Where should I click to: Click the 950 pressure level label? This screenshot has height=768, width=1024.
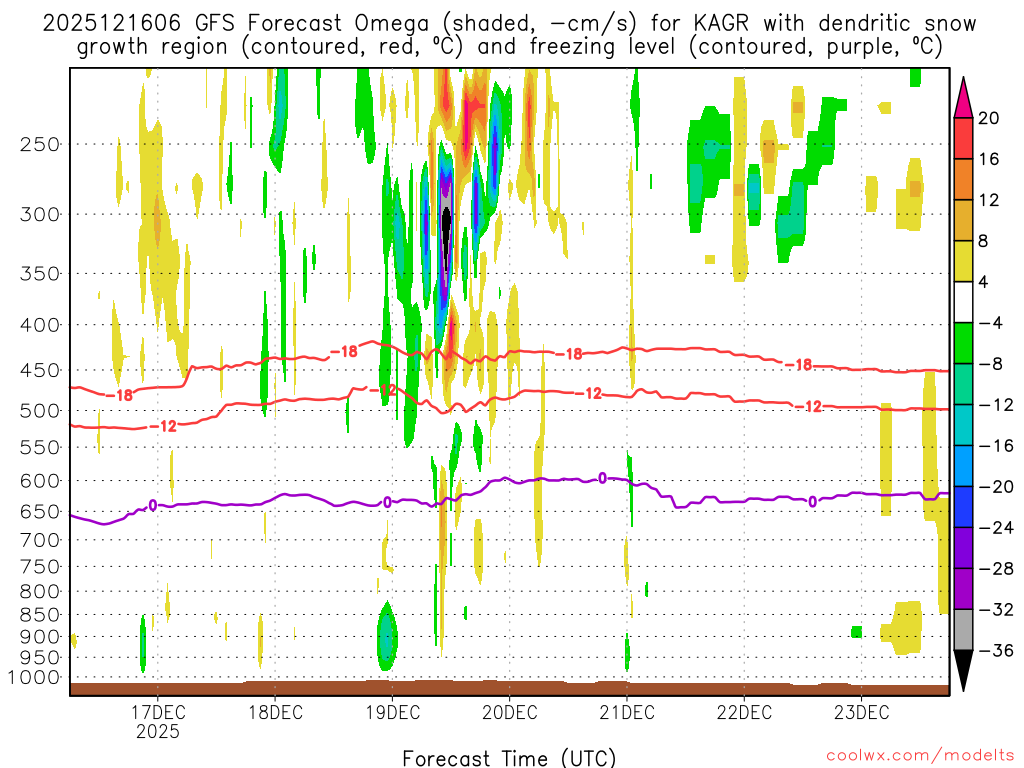point(40,658)
